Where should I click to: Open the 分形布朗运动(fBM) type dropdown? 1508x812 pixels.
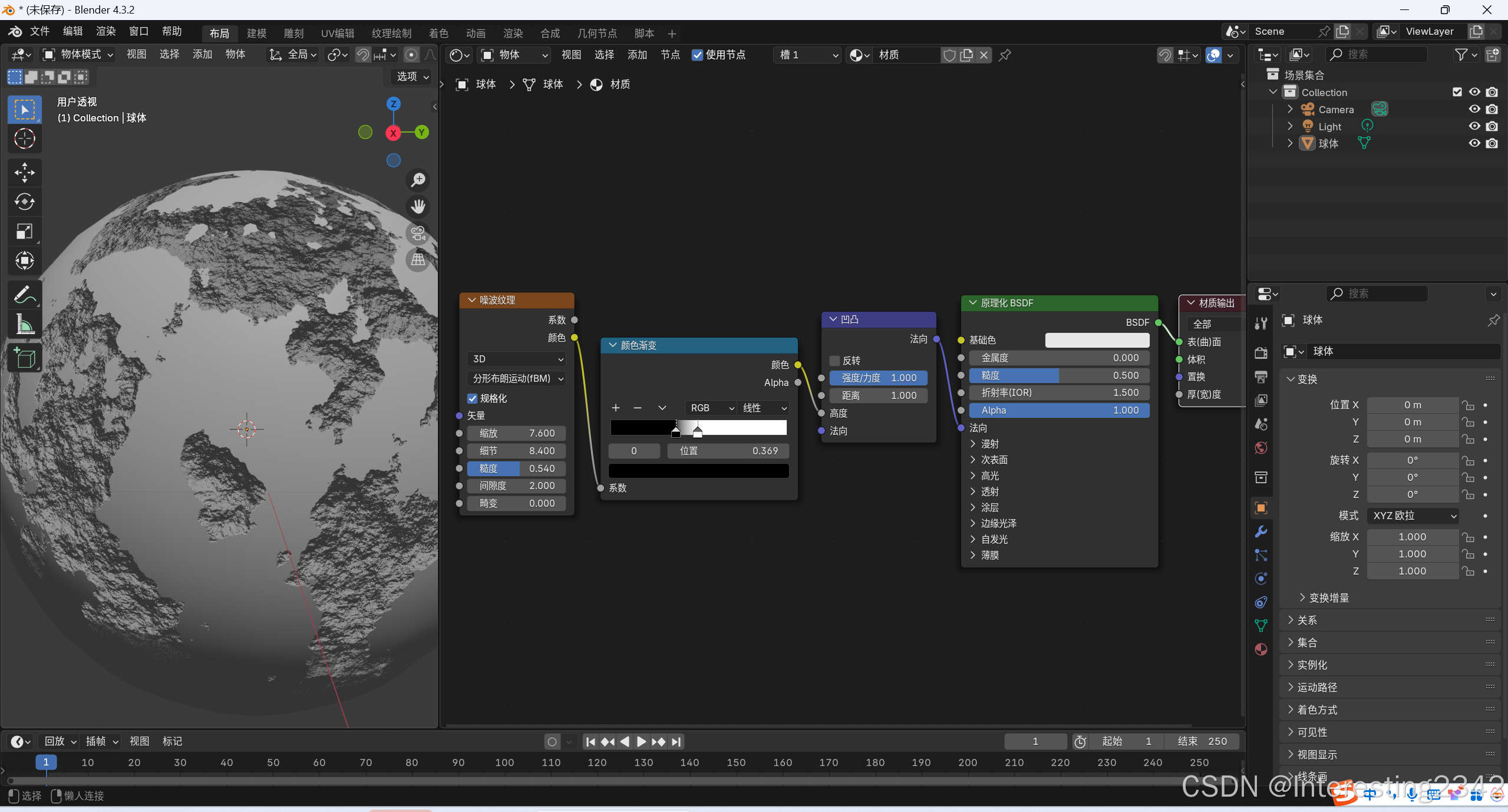tap(517, 378)
